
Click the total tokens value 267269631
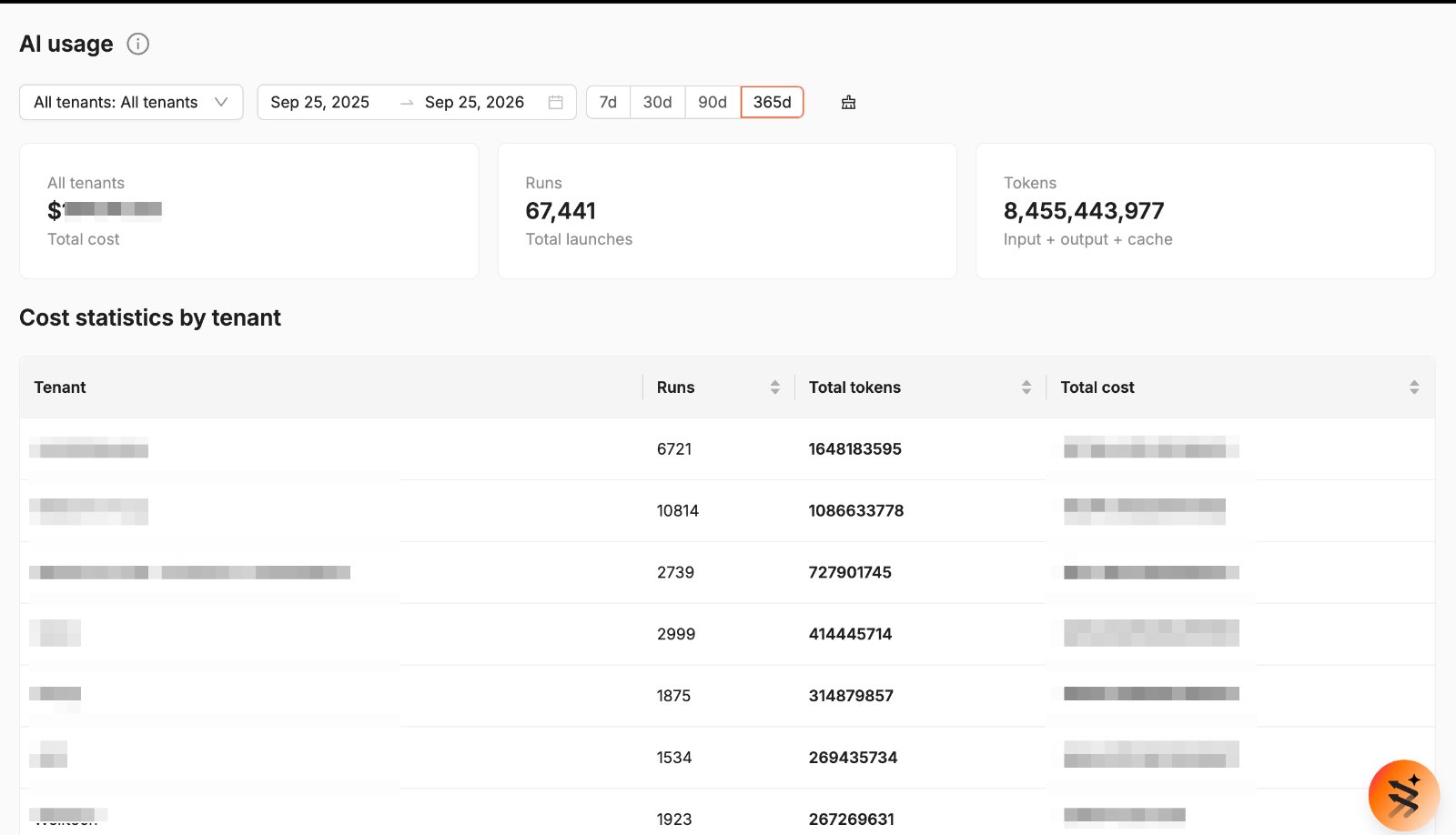tap(852, 820)
